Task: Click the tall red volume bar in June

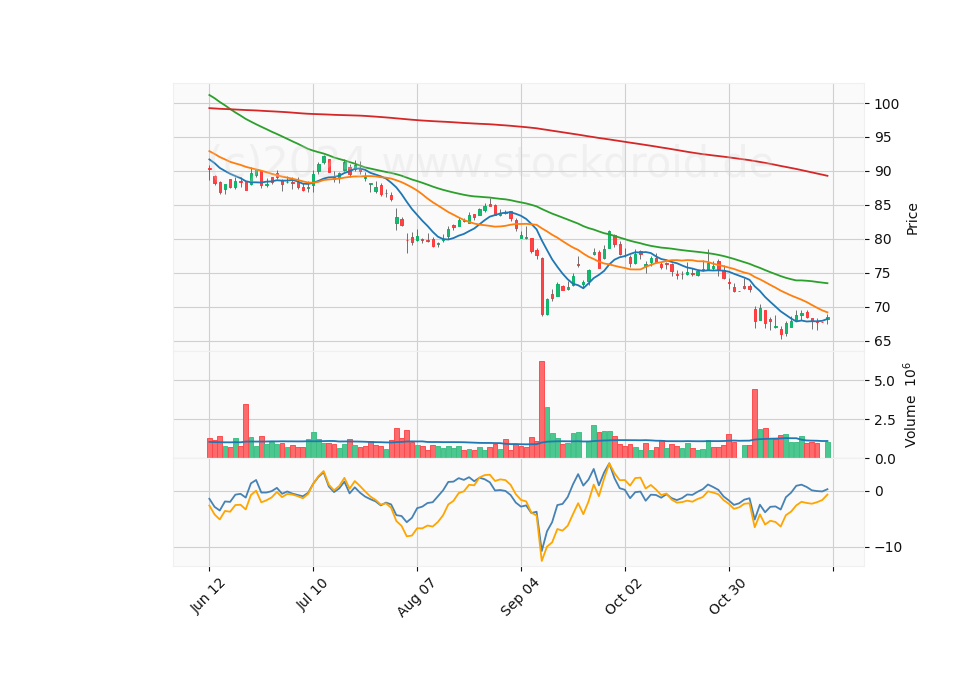Action: point(246,431)
